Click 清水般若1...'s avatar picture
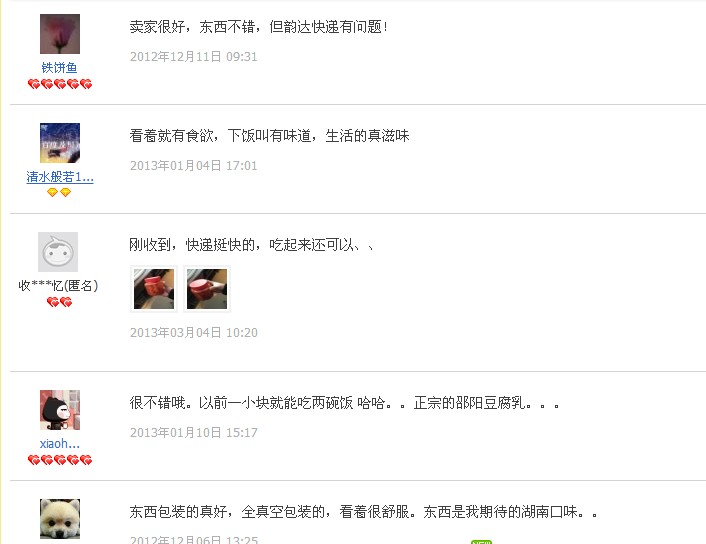Screen dimensions: 706x544 click(x=60, y=143)
